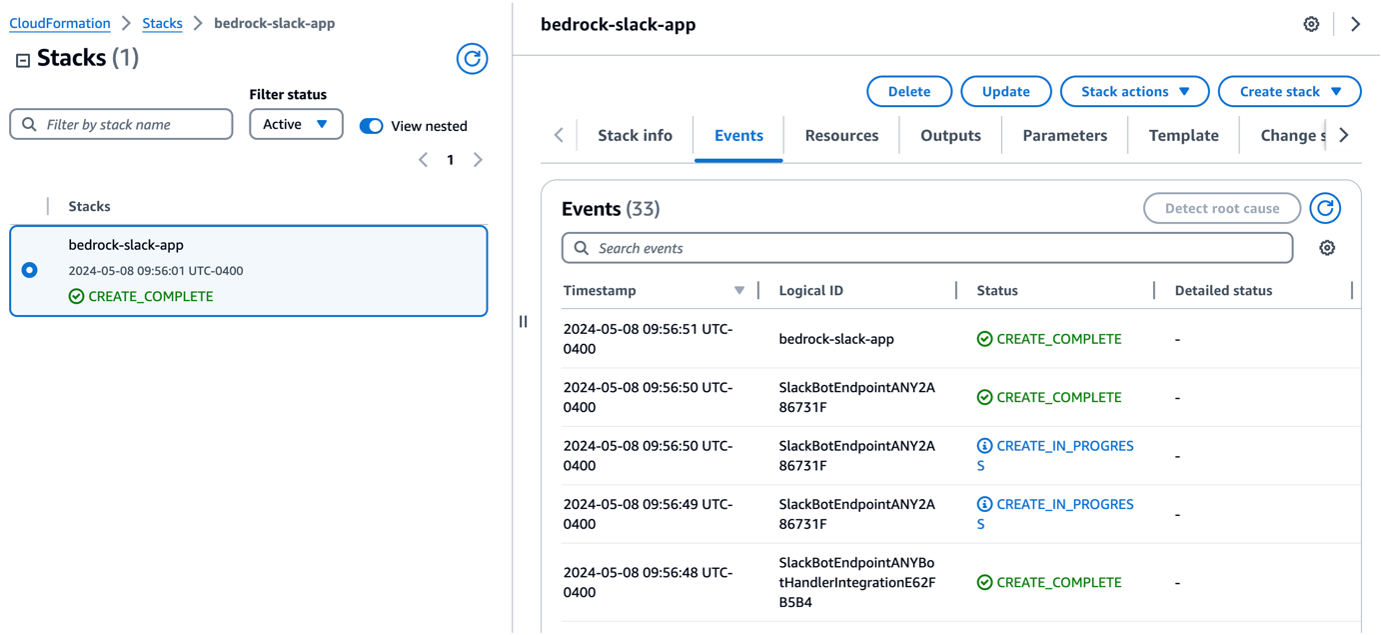1381x635 pixels.
Task: Open the Stack actions dropdown
Action: coord(1134,91)
